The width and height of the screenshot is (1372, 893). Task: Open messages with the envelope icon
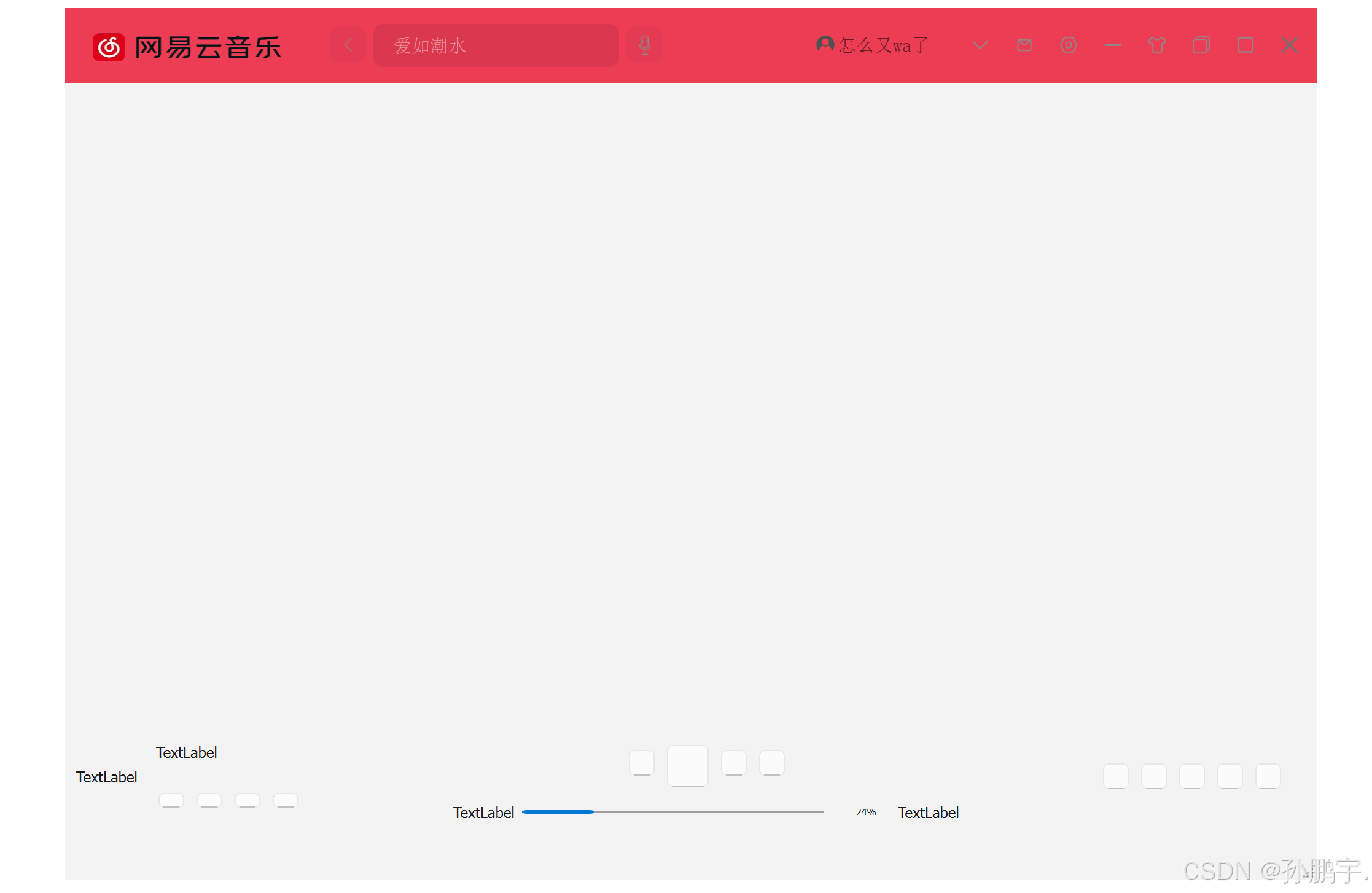(x=1024, y=45)
